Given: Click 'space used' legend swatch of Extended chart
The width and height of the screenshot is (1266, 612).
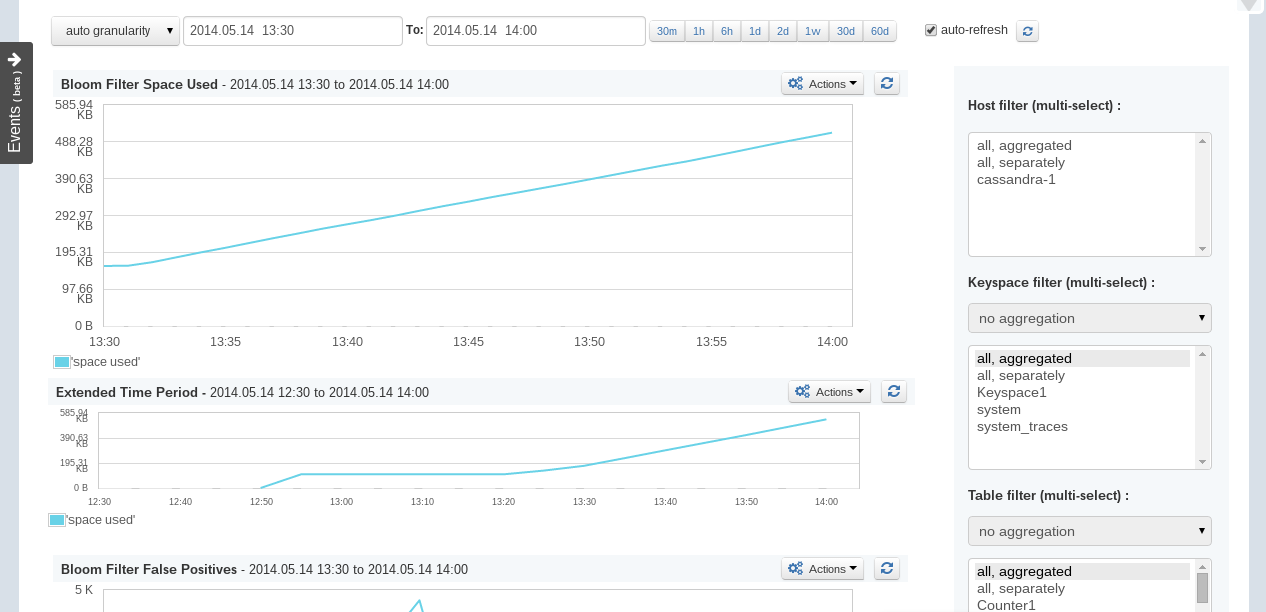Looking at the screenshot, I should tap(57, 520).
